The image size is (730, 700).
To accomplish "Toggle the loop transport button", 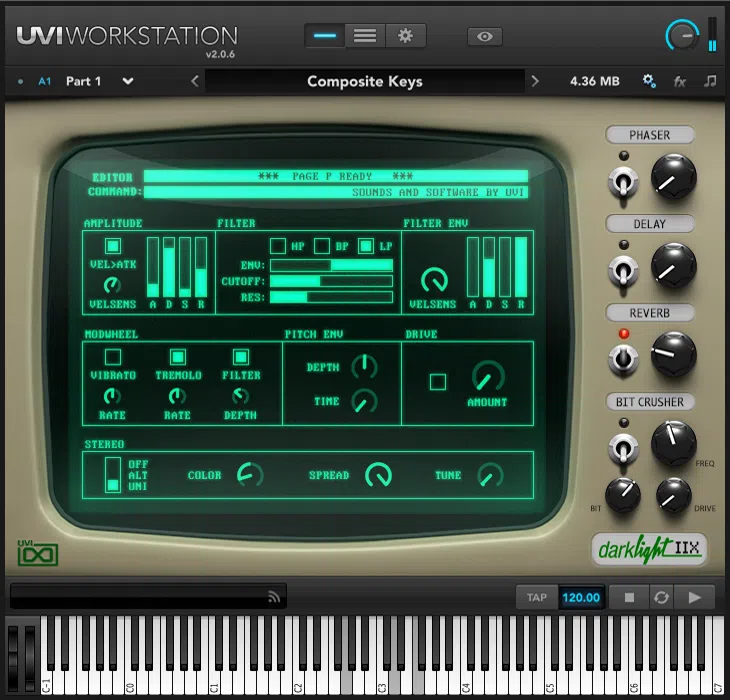I will pos(660,597).
